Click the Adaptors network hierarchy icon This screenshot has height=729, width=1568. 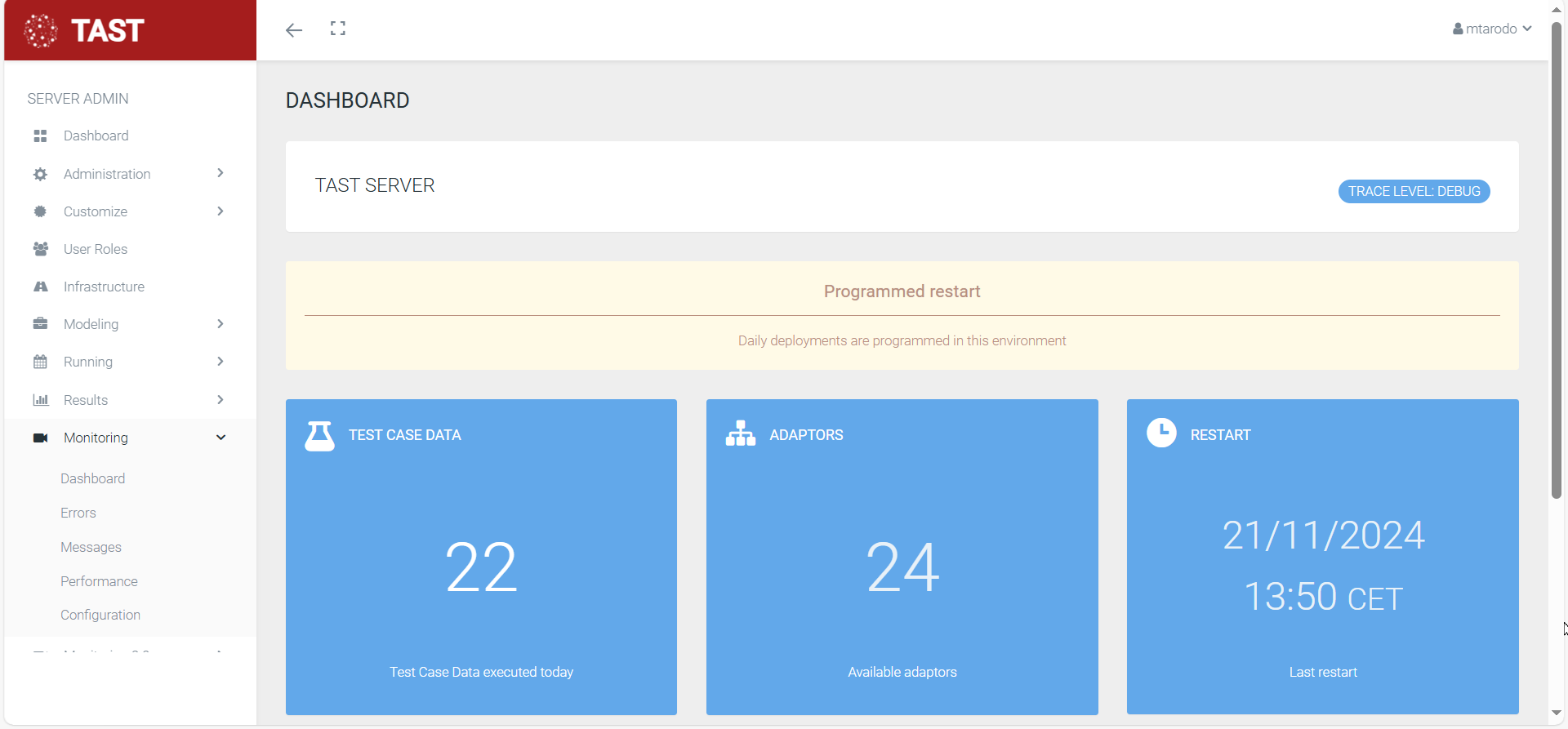click(x=741, y=433)
